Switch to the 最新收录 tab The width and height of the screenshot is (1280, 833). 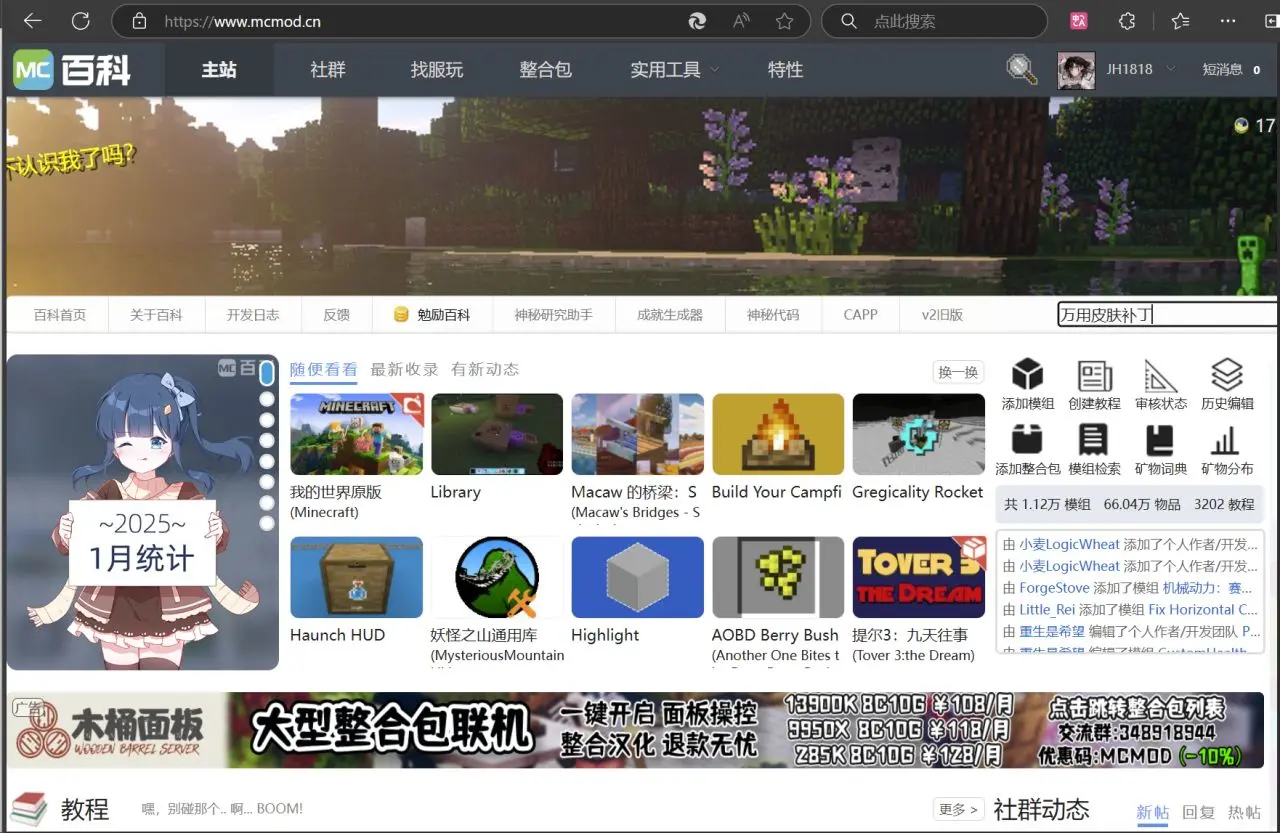pyautogui.click(x=404, y=369)
